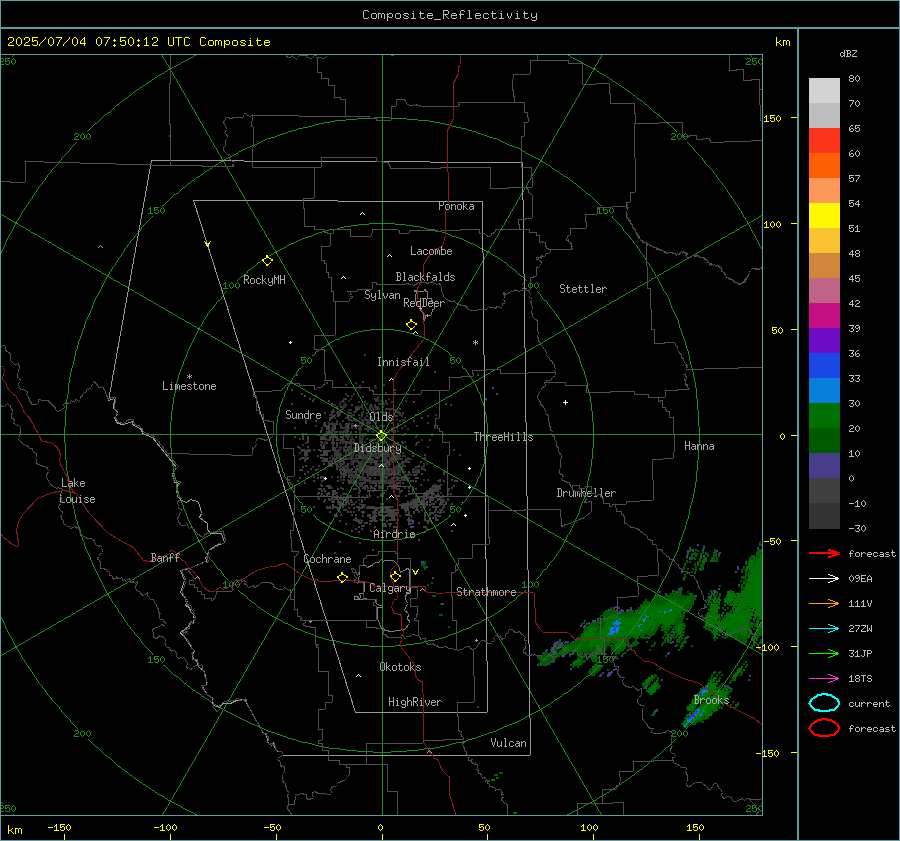
Task: Click the Airdrie label
Action: point(394,534)
